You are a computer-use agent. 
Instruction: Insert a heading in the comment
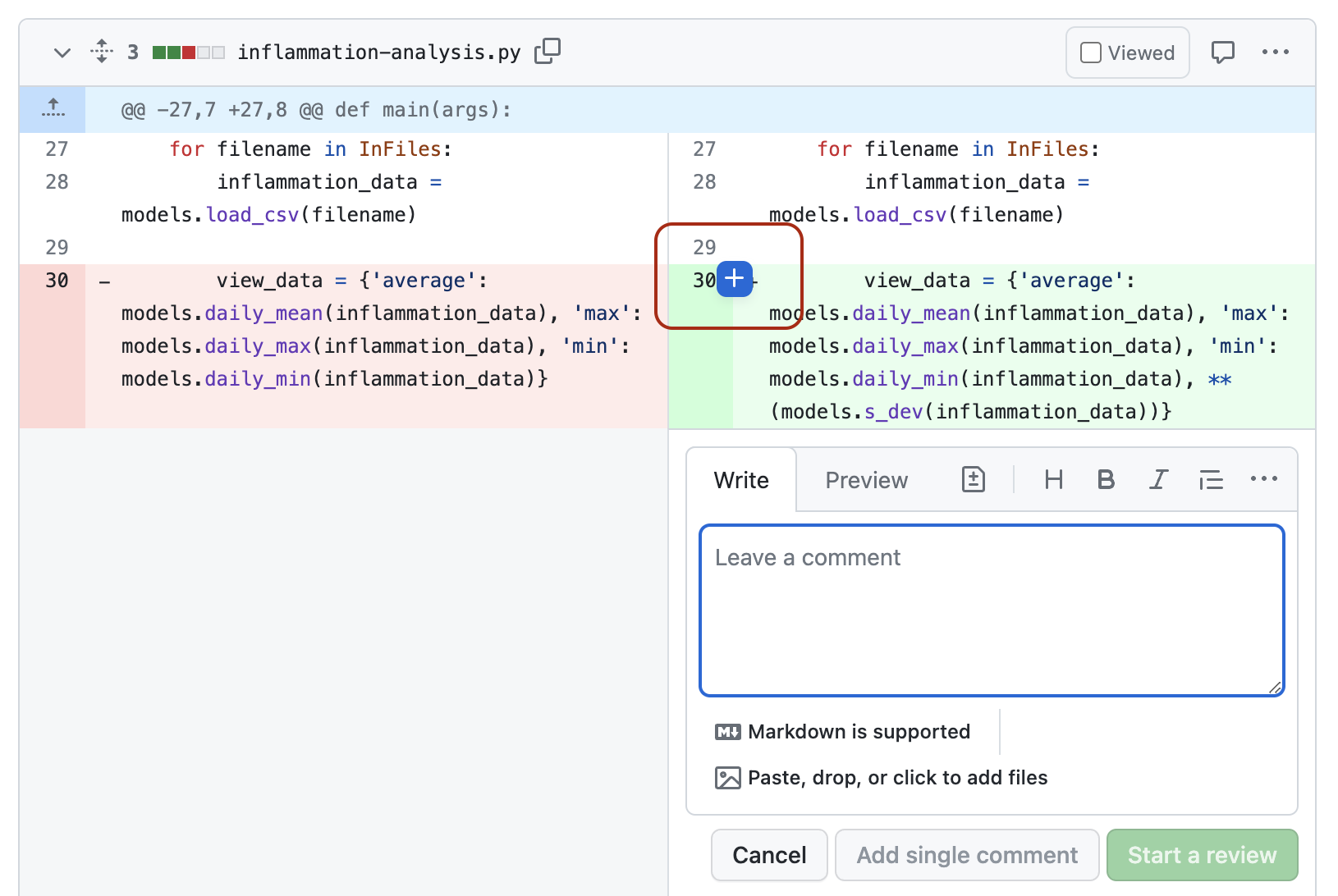[x=1054, y=479]
